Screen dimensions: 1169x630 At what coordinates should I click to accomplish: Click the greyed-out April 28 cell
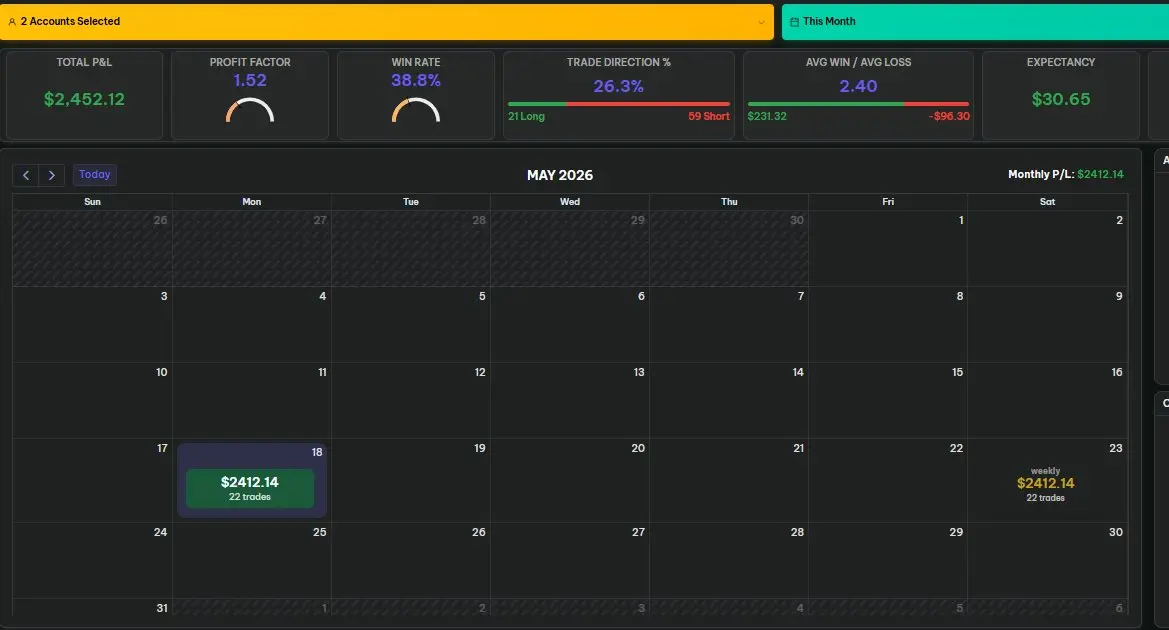click(411, 248)
